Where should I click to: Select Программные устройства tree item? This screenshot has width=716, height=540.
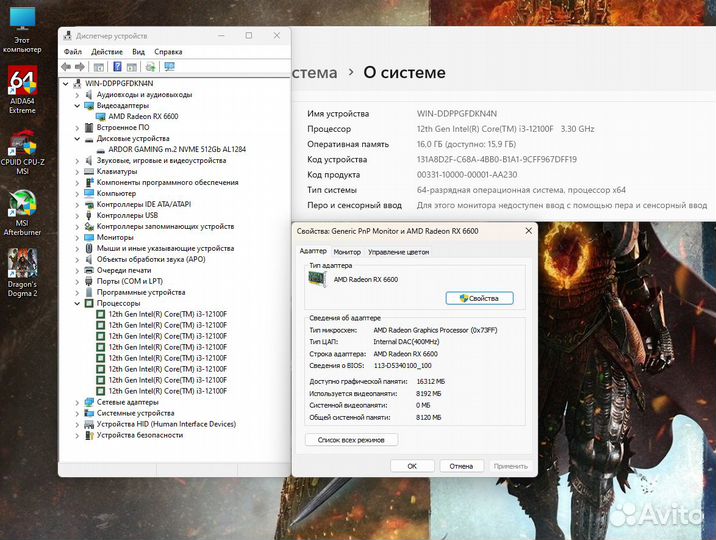(x=141, y=292)
